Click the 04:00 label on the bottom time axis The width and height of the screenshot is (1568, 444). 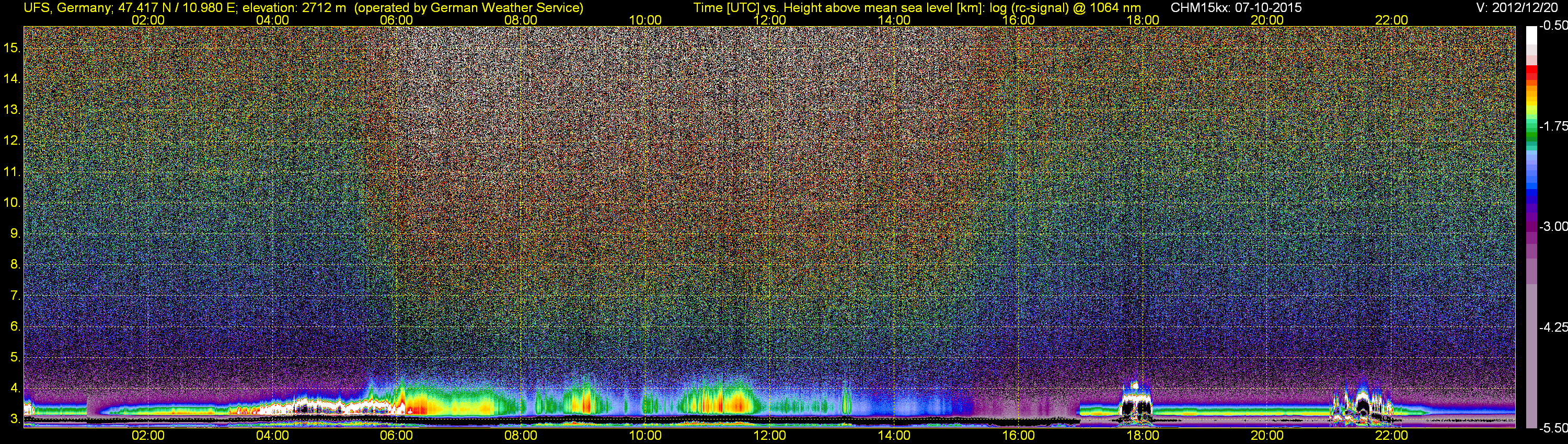pos(272,436)
